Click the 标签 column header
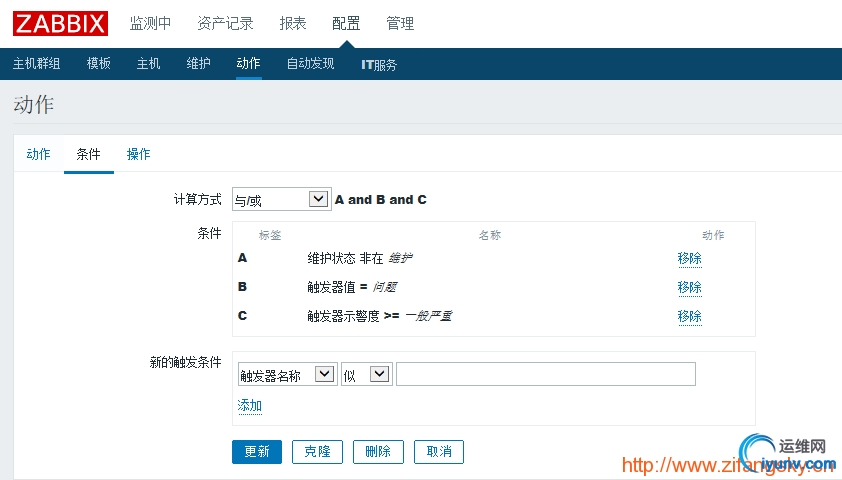The image size is (842, 480). coord(270,235)
